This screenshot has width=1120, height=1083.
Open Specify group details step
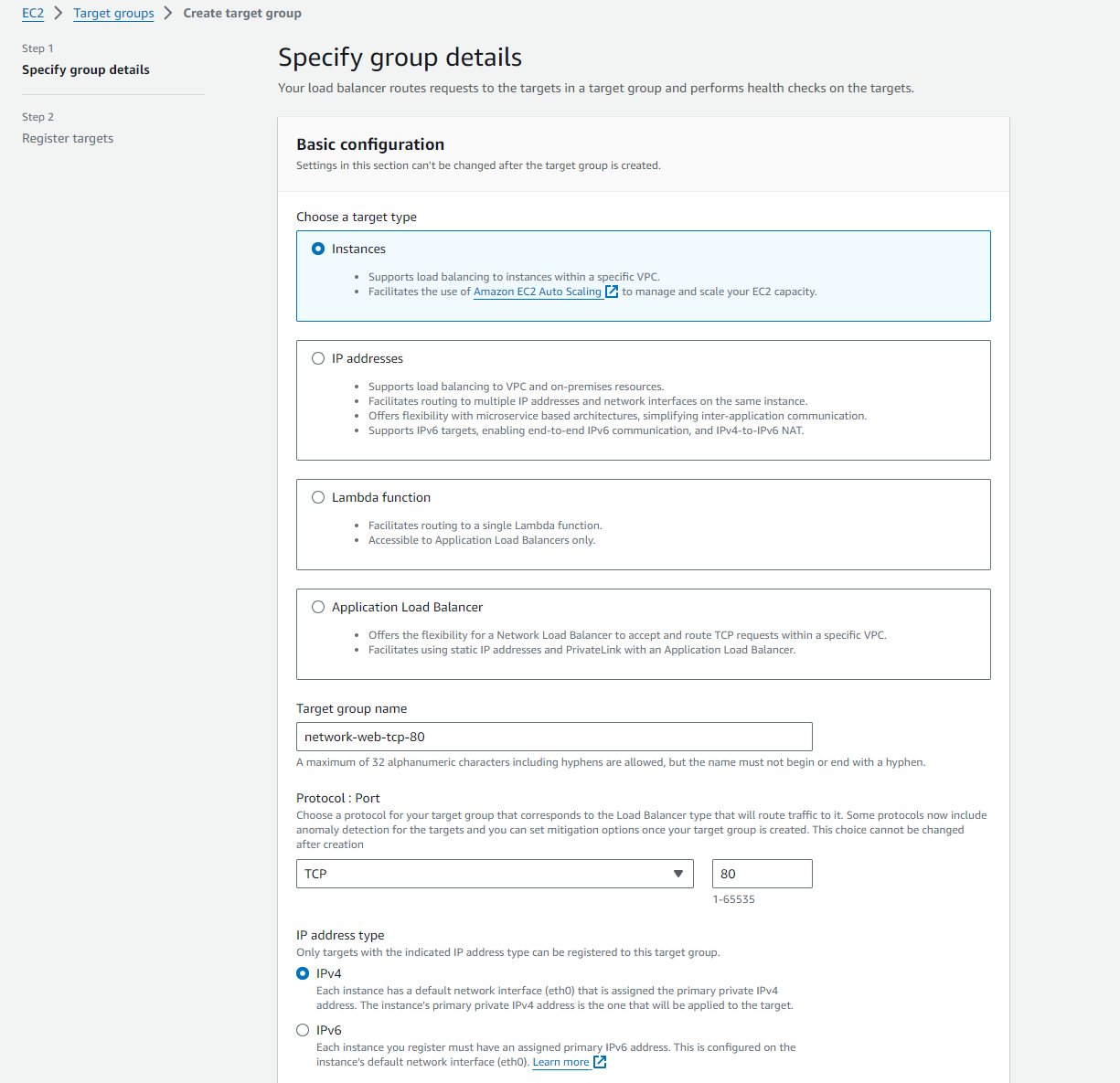(86, 69)
